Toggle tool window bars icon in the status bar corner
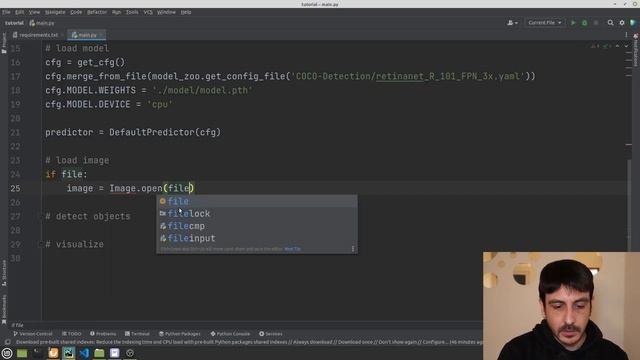 coord(7,342)
